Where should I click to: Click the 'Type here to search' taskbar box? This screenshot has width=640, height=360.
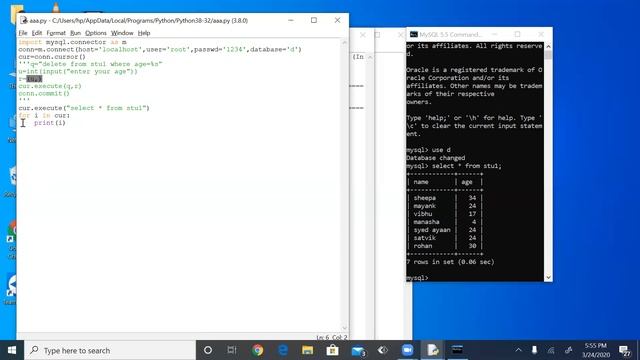110,350
